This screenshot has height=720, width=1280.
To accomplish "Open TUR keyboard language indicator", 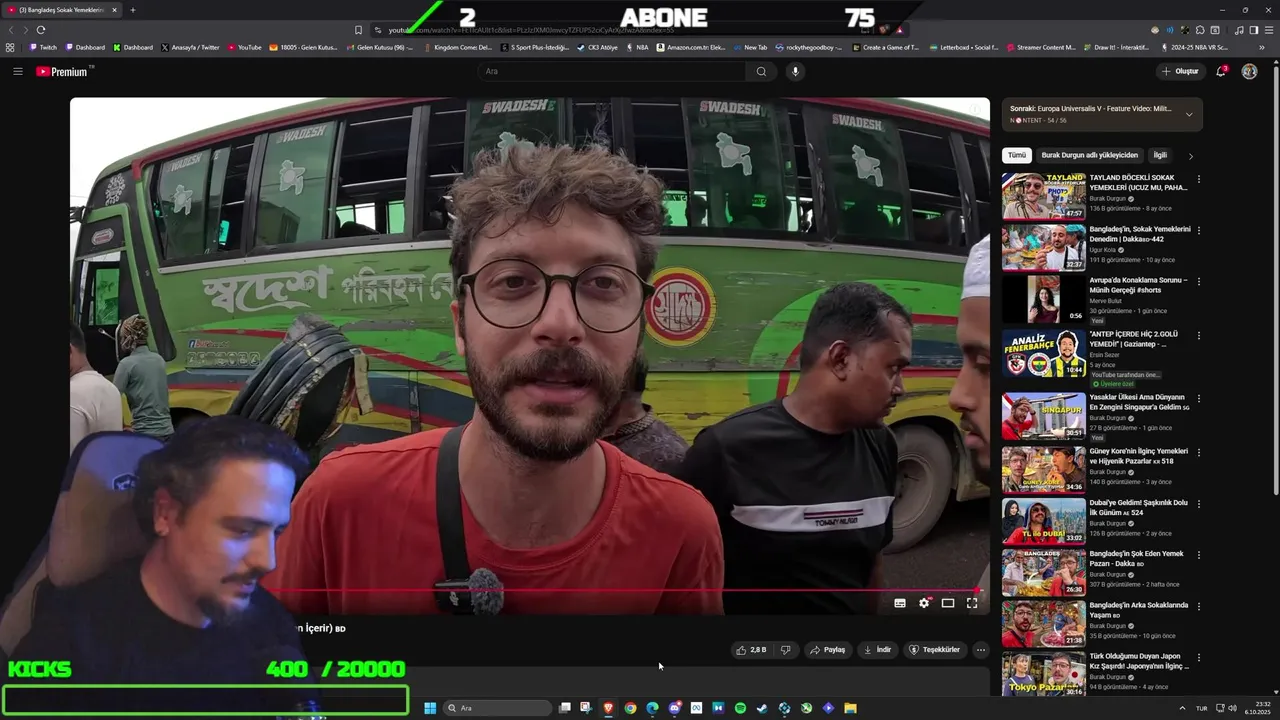I will (1202, 708).
